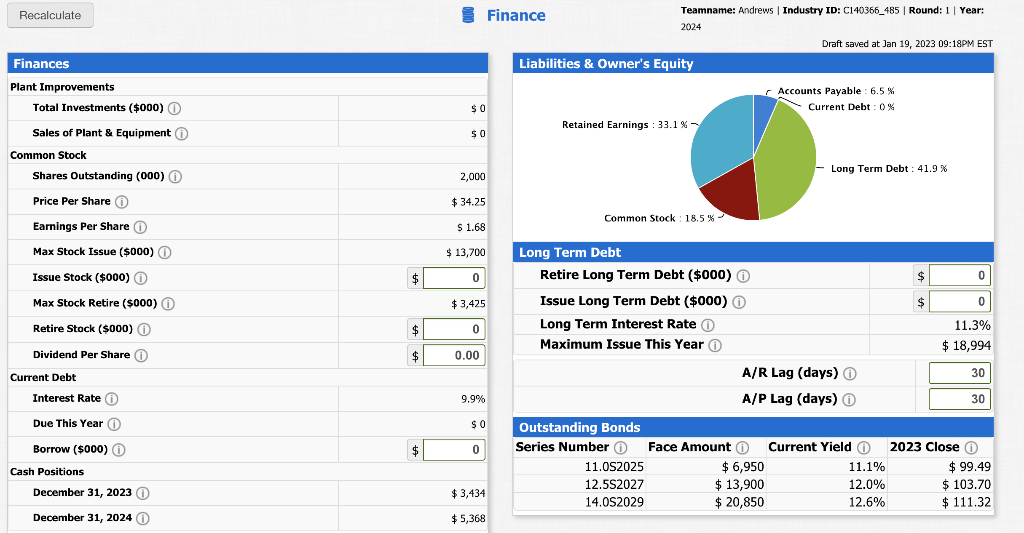Click the Retire Stock ($000) input field
The width and height of the screenshot is (1024, 533).
point(454,329)
